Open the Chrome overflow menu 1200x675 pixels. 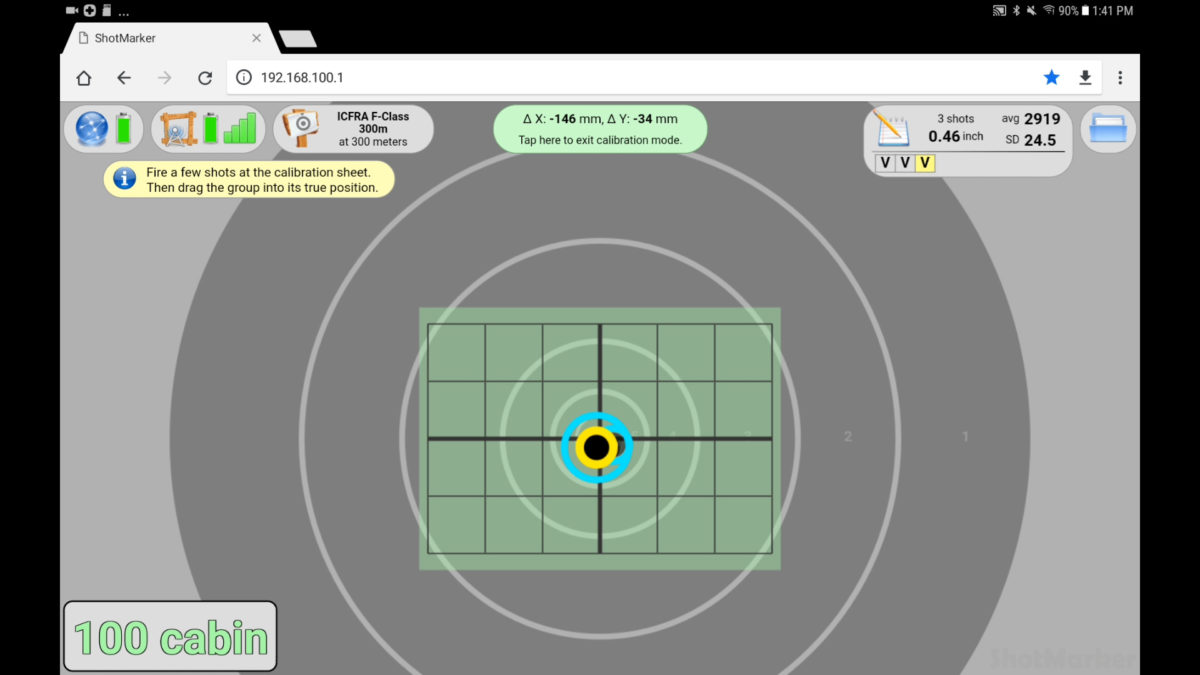pyautogui.click(x=1120, y=76)
